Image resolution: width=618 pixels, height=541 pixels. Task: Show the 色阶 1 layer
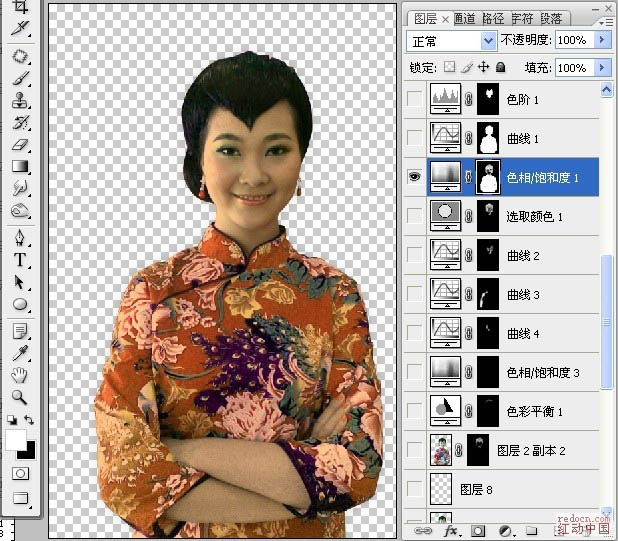pyautogui.click(x=414, y=99)
